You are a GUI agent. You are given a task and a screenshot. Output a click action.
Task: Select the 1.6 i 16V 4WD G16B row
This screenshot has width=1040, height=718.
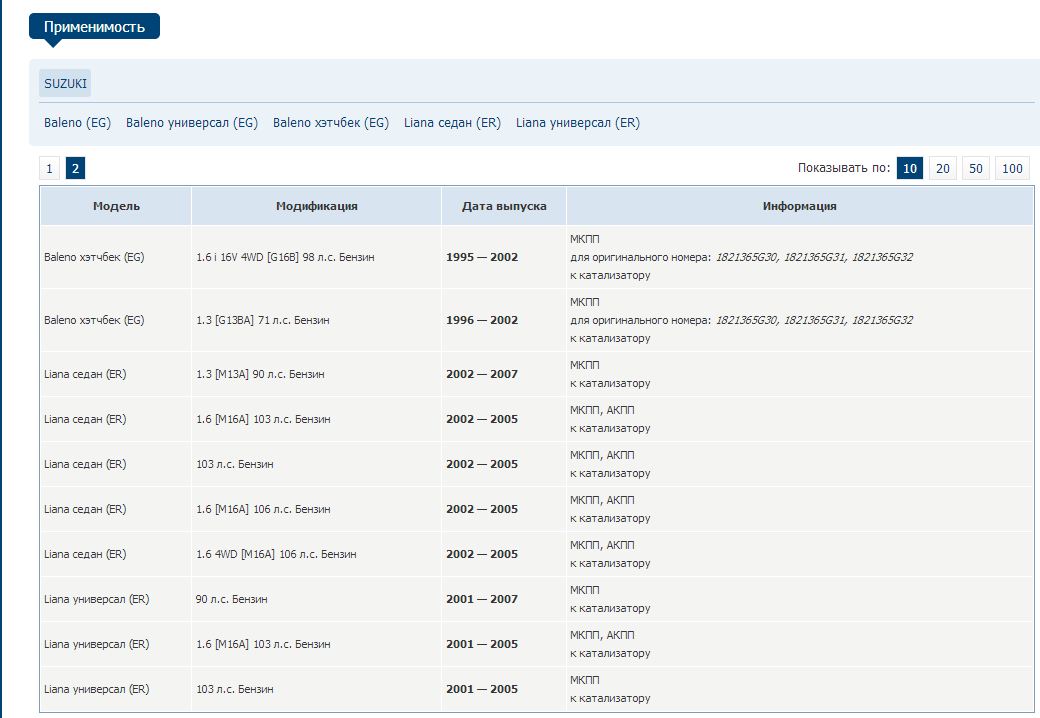click(285, 257)
